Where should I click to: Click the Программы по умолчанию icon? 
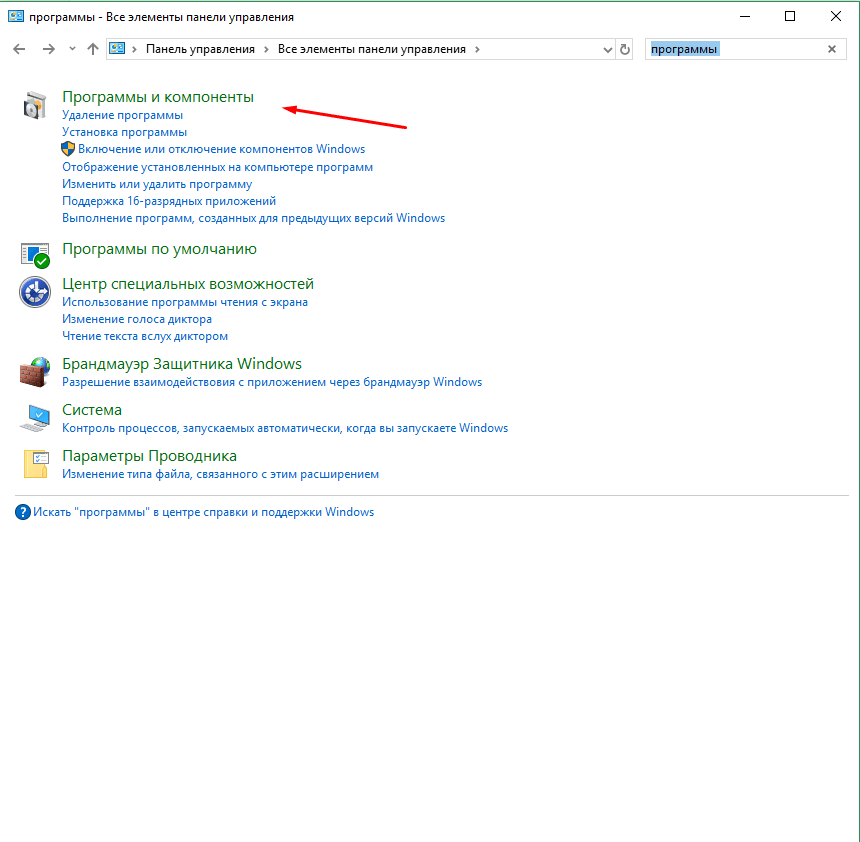[x=35, y=256]
